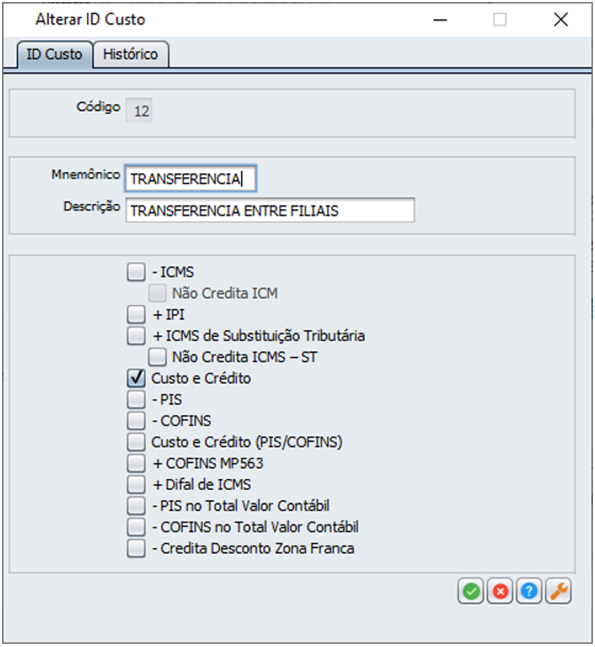Viewport: 595px width, 647px height.
Task: Switch to the Histórico tab
Action: tap(130, 54)
